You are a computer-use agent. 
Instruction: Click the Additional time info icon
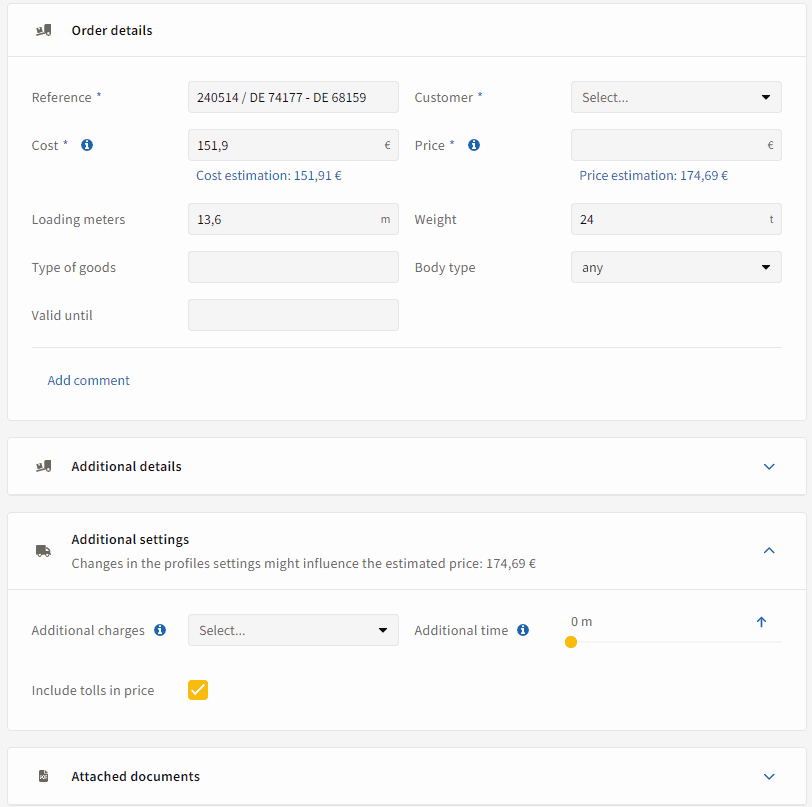tap(523, 630)
